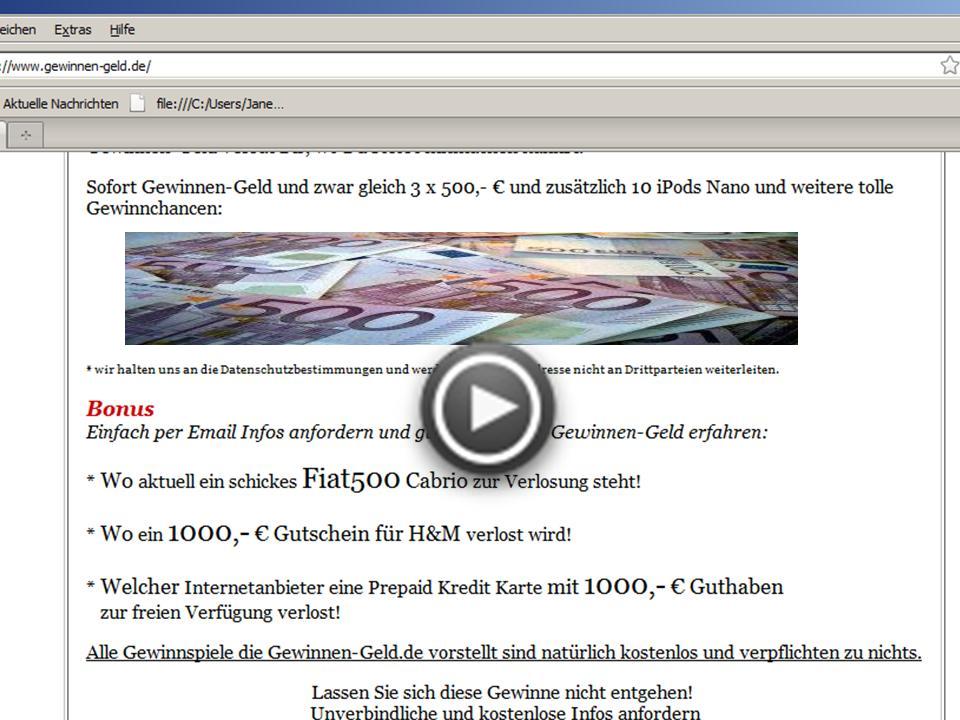
Task: Click the H&M Gutschein prize line
Action: coord(330,533)
